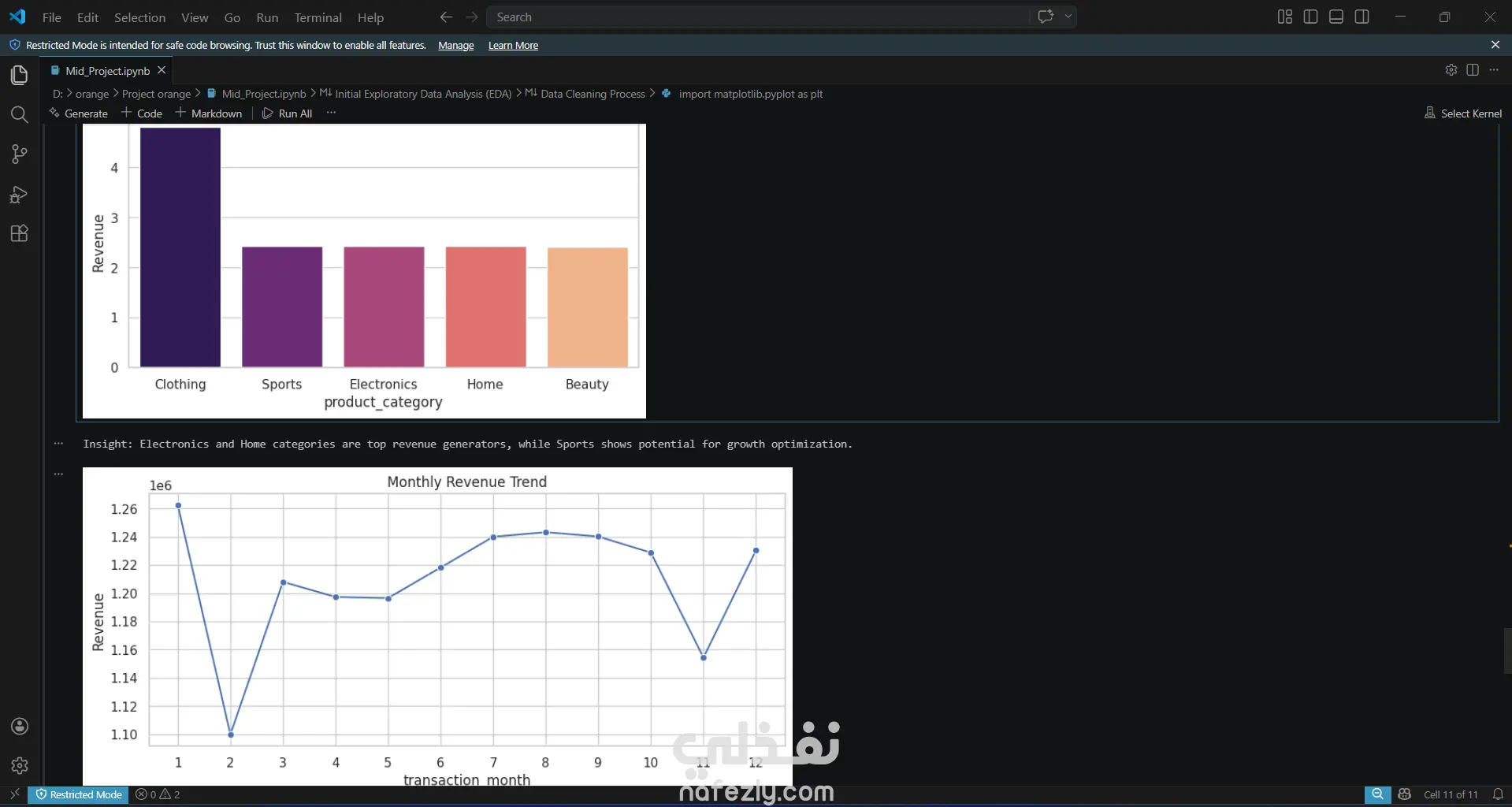Click the Learn More link
The width and height of the screenshot is (1512, 807).
coord(513,46)
